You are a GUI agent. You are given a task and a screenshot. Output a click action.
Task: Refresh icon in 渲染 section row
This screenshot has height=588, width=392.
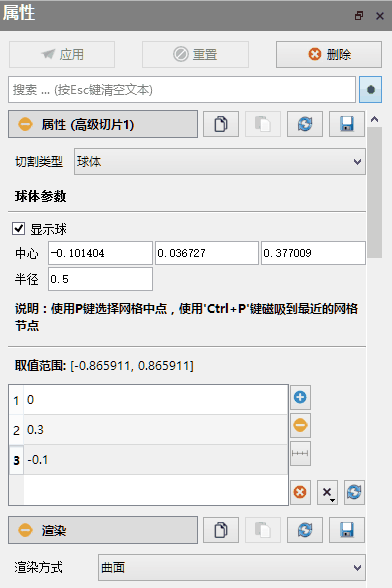tap(305, 530)
